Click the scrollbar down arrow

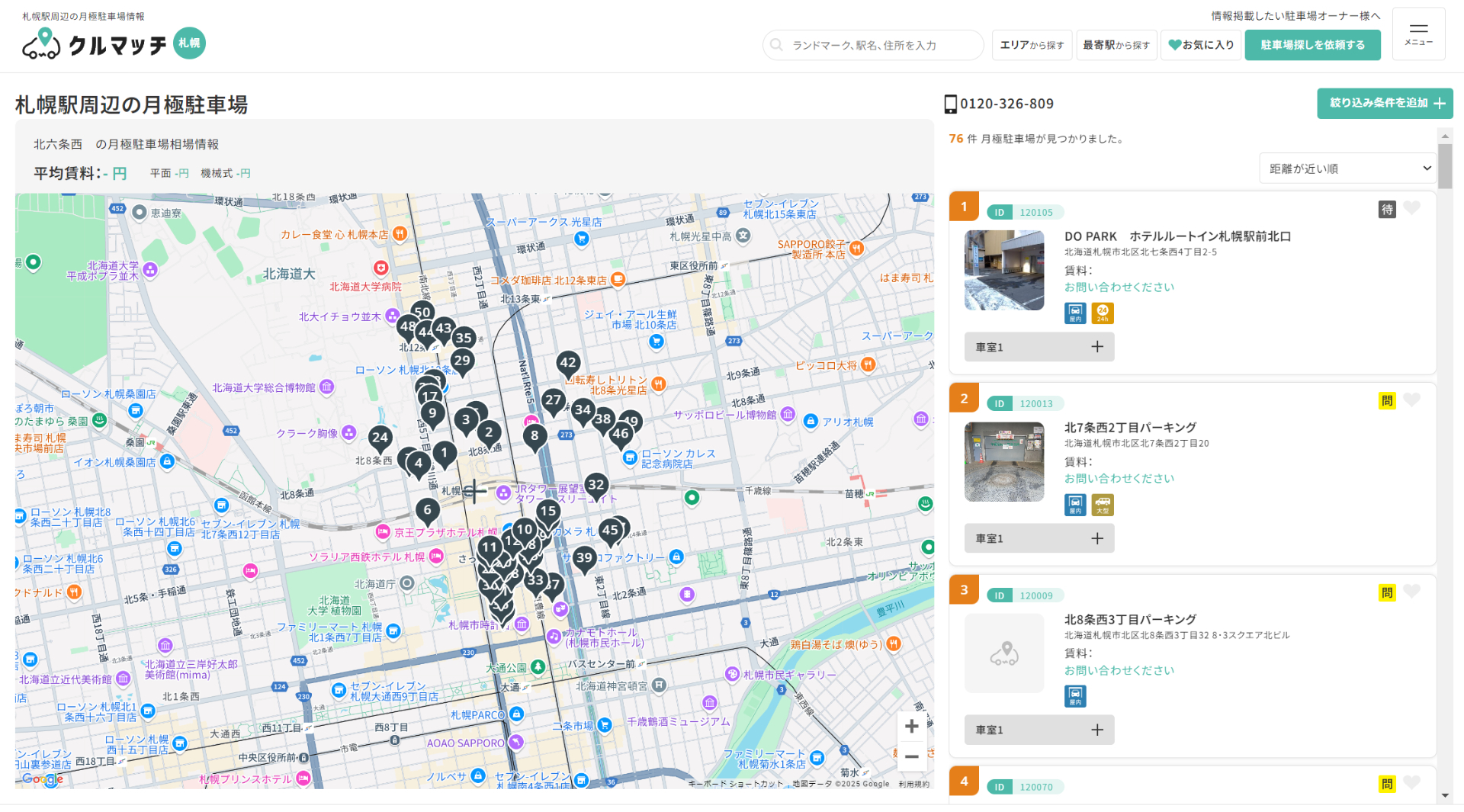[x=1445, y=795]
